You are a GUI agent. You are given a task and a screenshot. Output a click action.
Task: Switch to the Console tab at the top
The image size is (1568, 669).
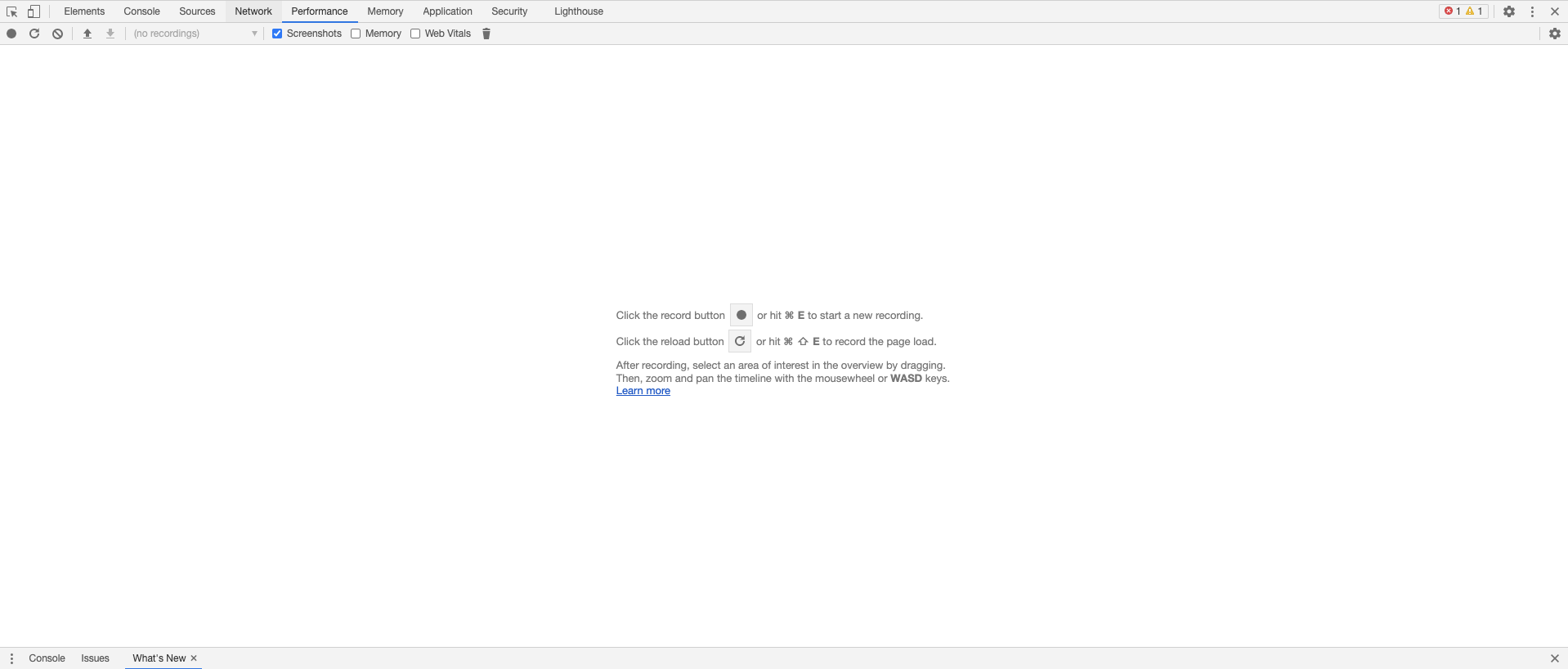point(141,11)
